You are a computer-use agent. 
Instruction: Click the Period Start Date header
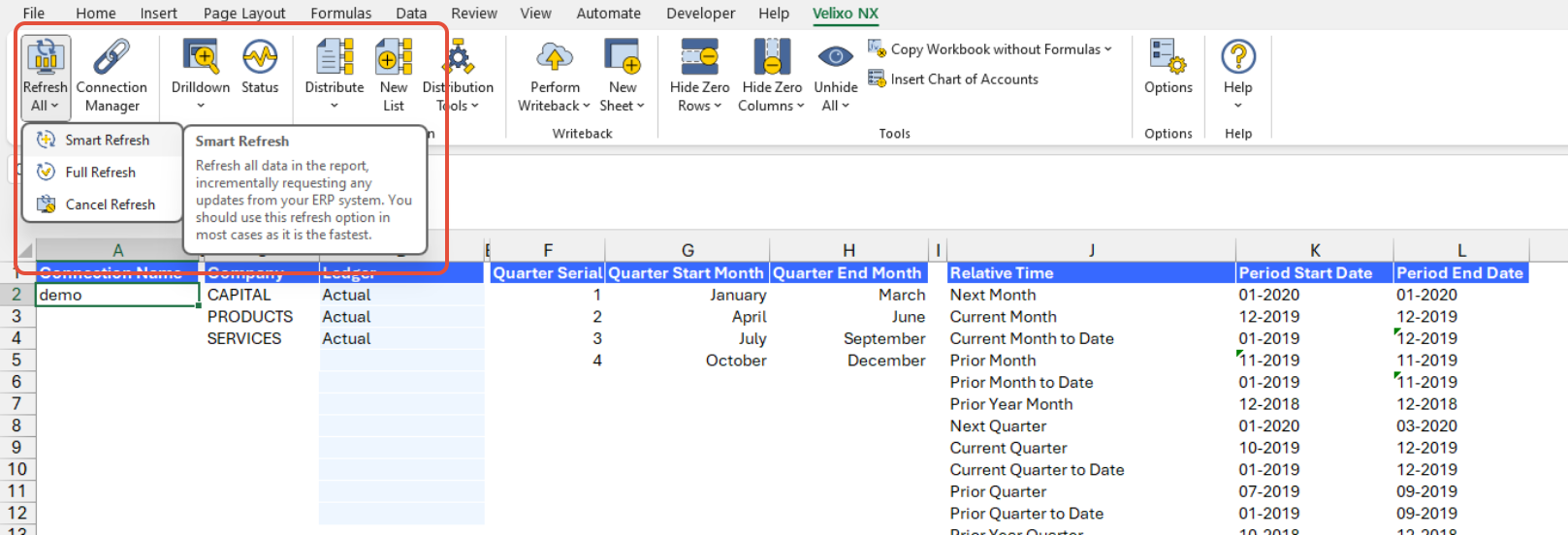coord(1315,273)
